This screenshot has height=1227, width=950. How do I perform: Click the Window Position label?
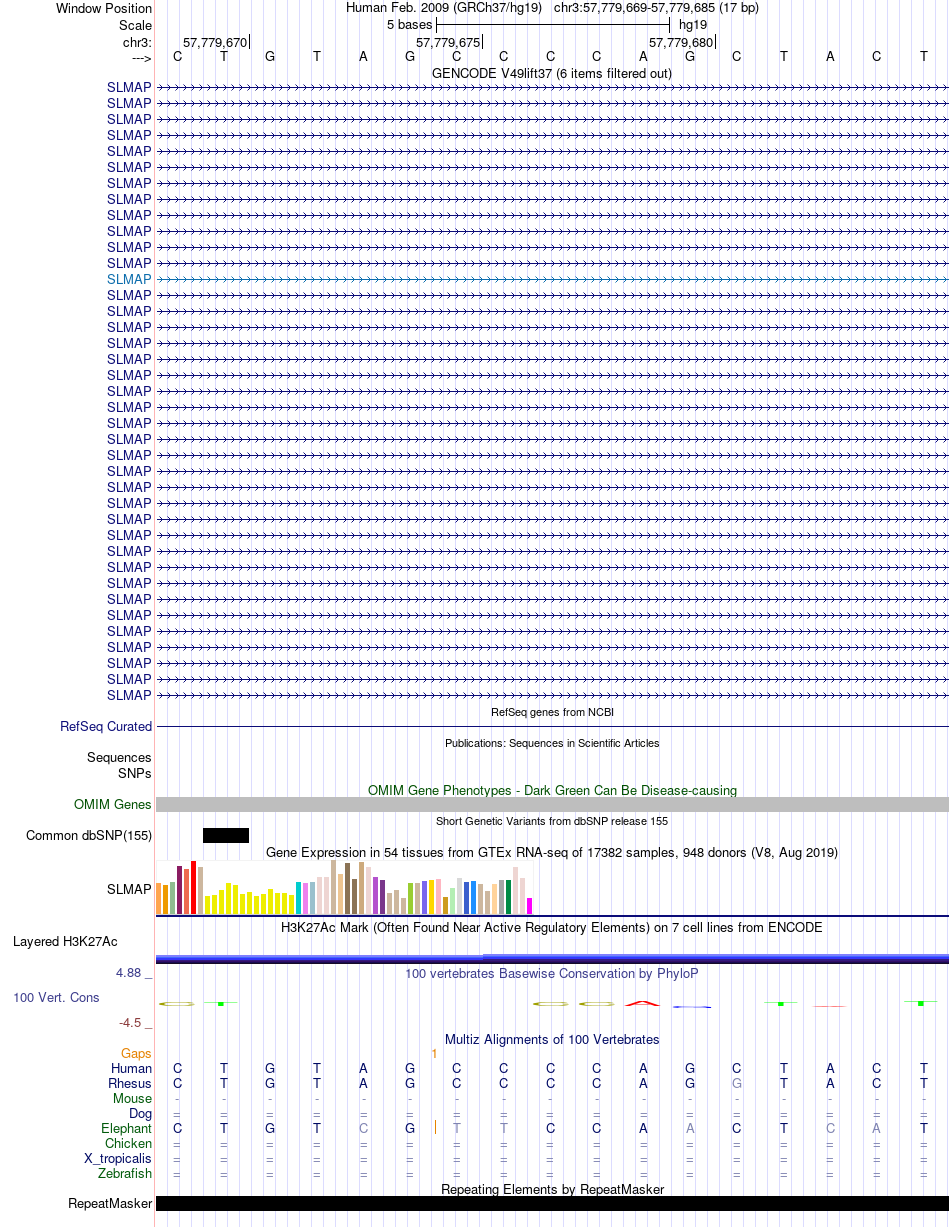click(x=104, y=8)
